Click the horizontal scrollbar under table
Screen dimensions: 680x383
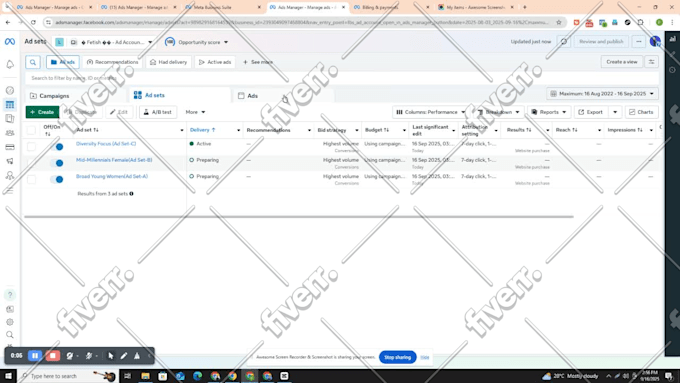click(x=299, y=216)
